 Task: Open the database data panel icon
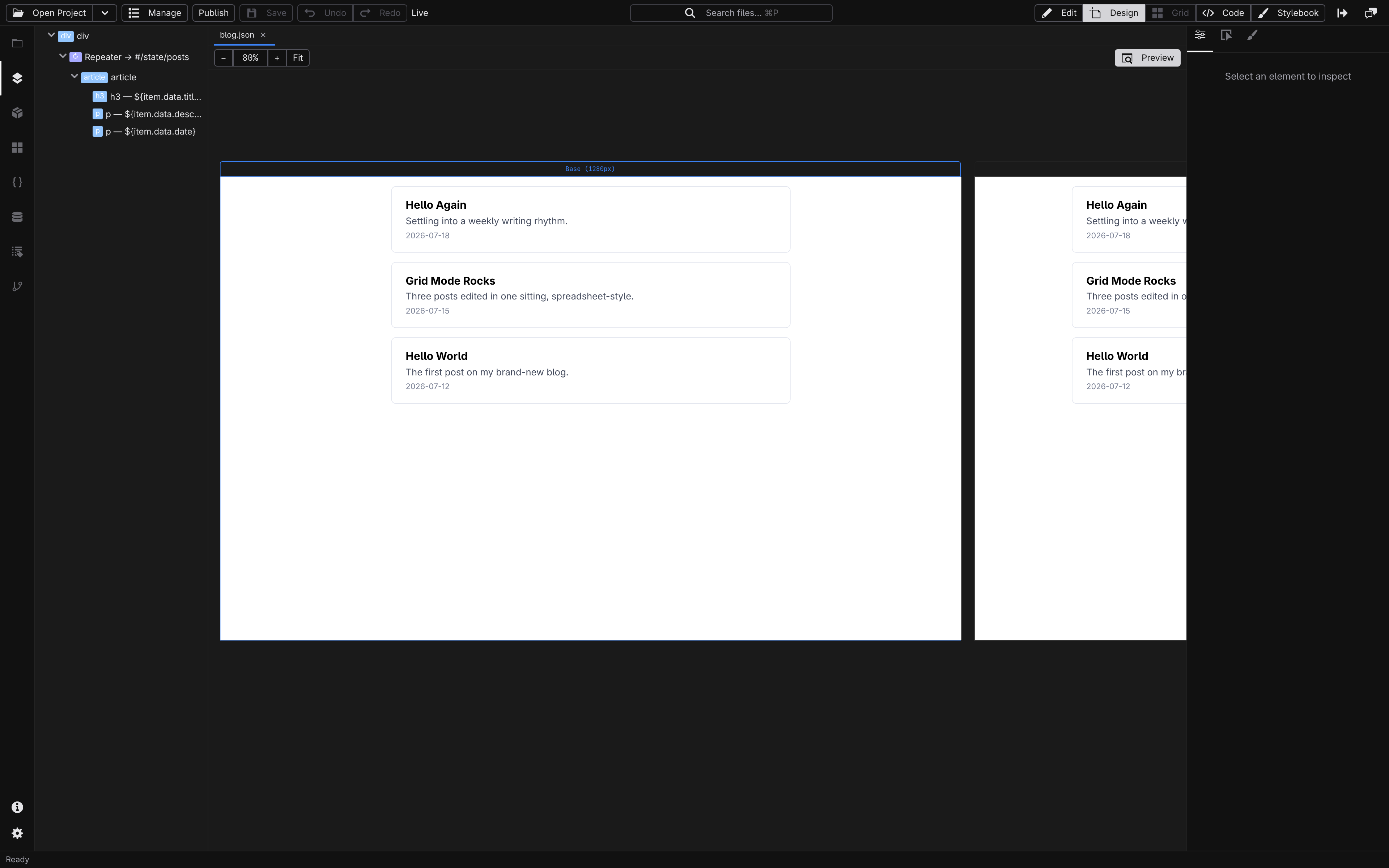(x=17, y=217)
